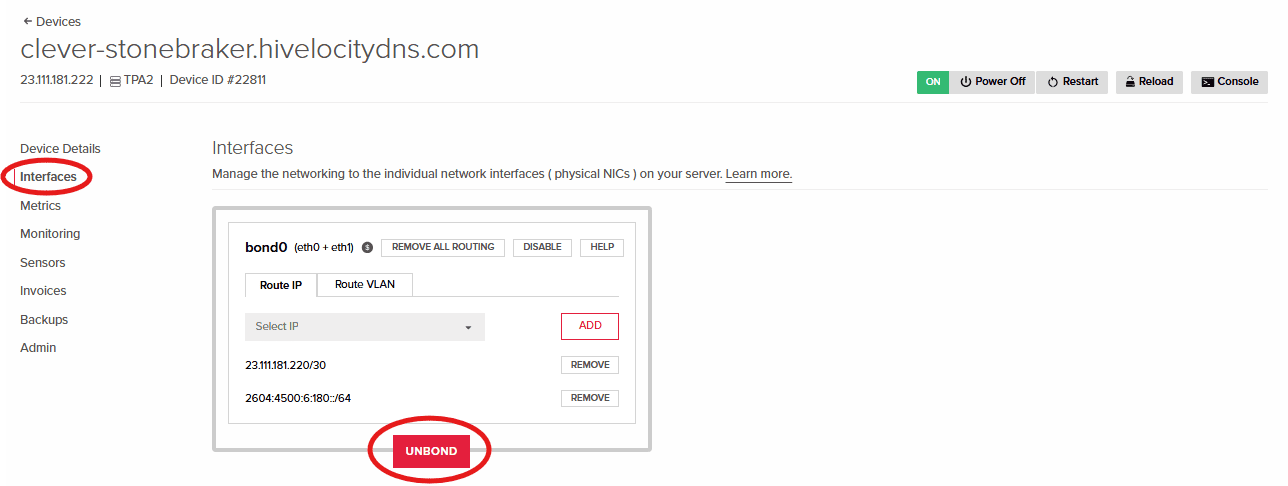Image resolution: width=1288 pixels, height=486 pixels.
Task: Click the red UNBOND button
Action: (431, 451)
